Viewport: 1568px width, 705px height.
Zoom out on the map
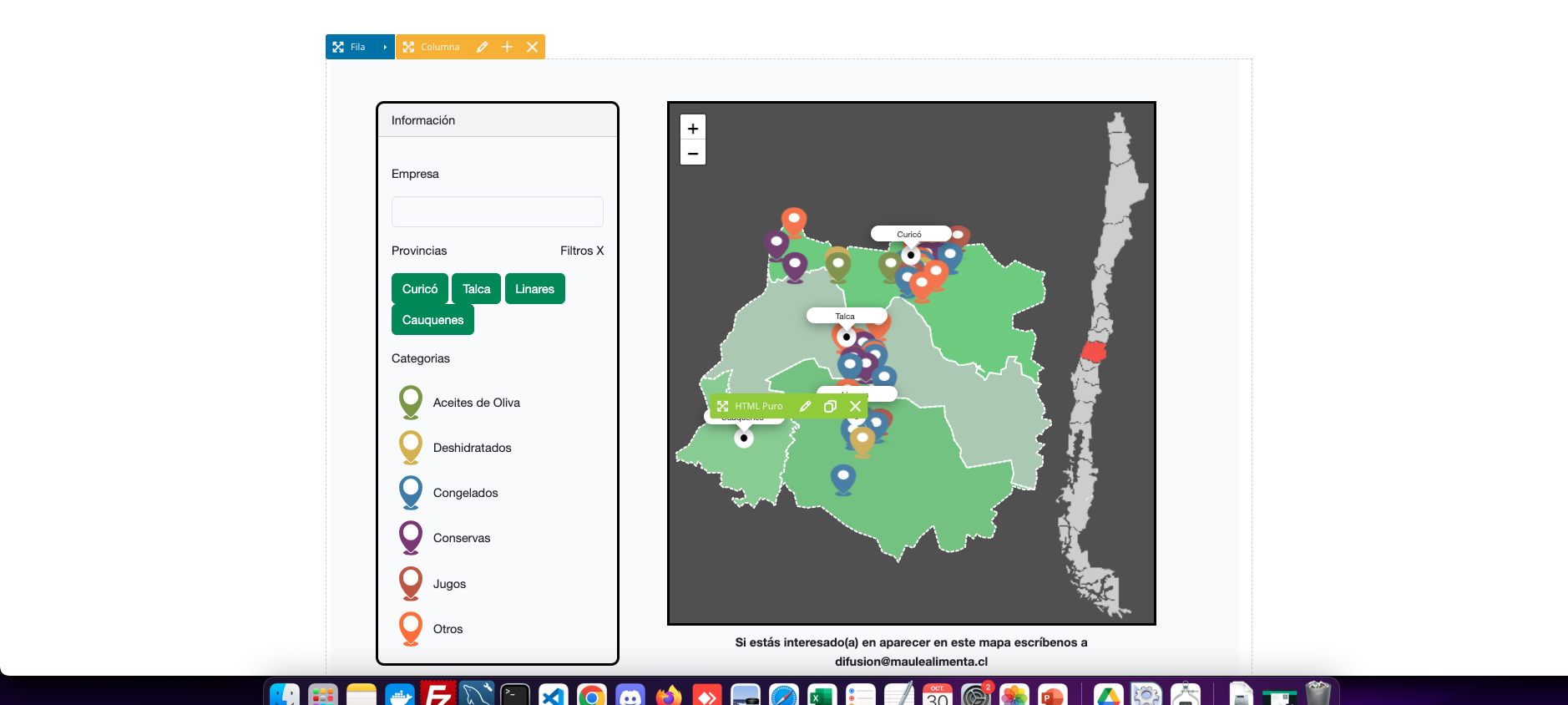[693, 153]
